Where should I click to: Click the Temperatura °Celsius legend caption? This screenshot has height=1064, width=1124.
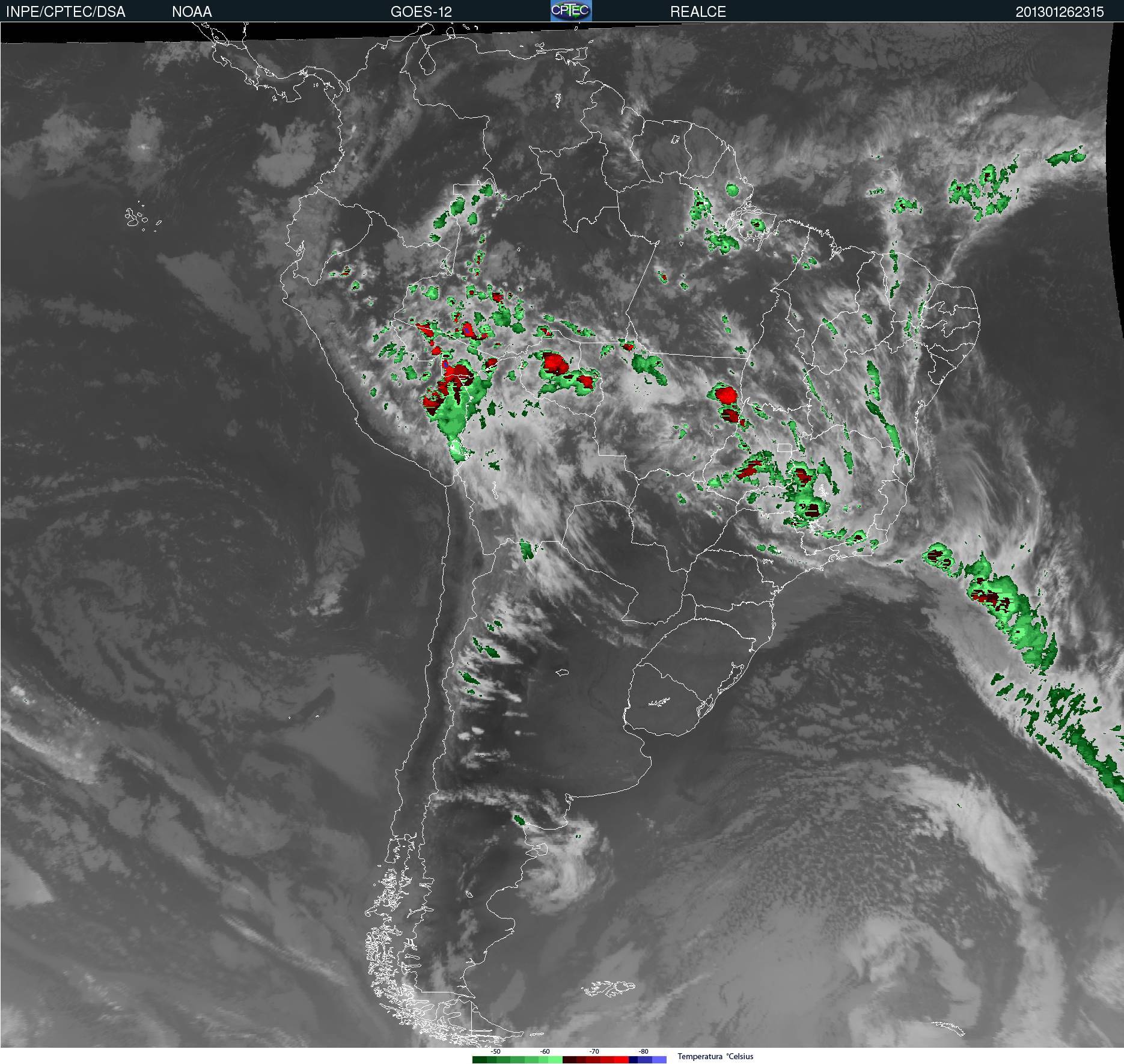coord(715,1056)
